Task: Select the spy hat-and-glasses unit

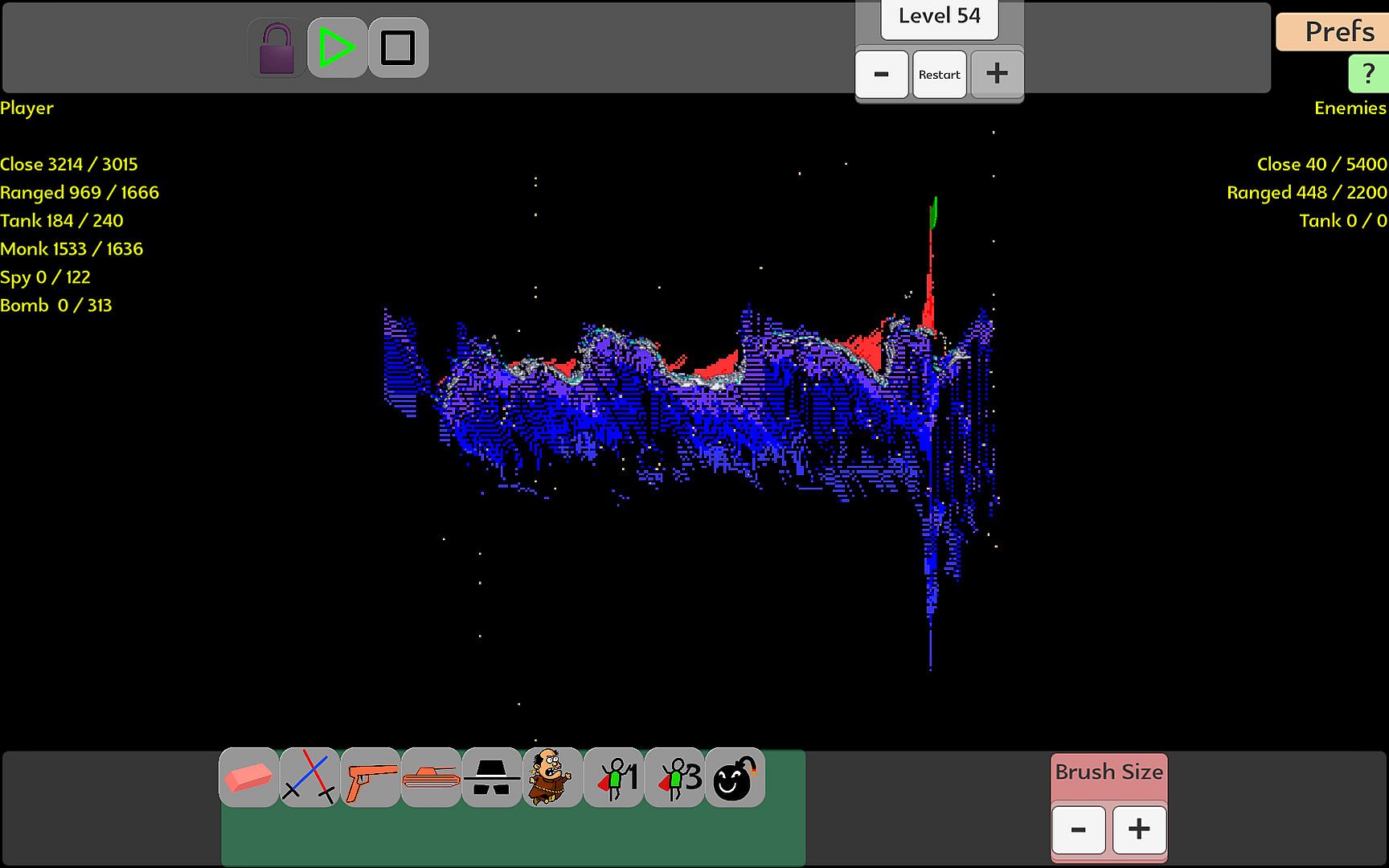Action: coord(492,777)
